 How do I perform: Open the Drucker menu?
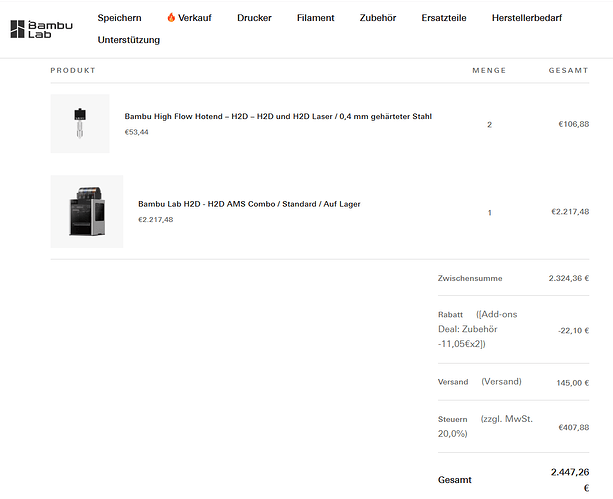[254, 18]
